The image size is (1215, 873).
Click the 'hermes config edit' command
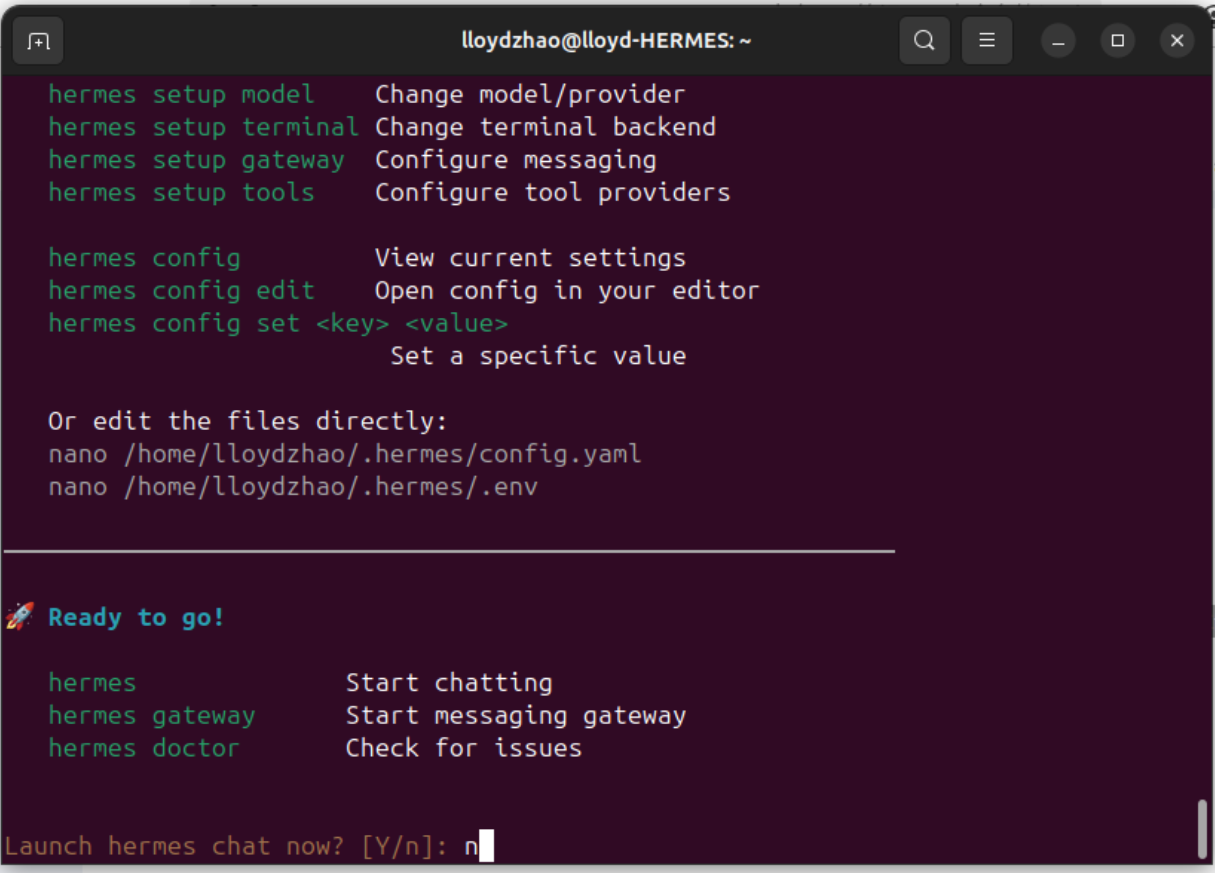[x=181, y=291]
